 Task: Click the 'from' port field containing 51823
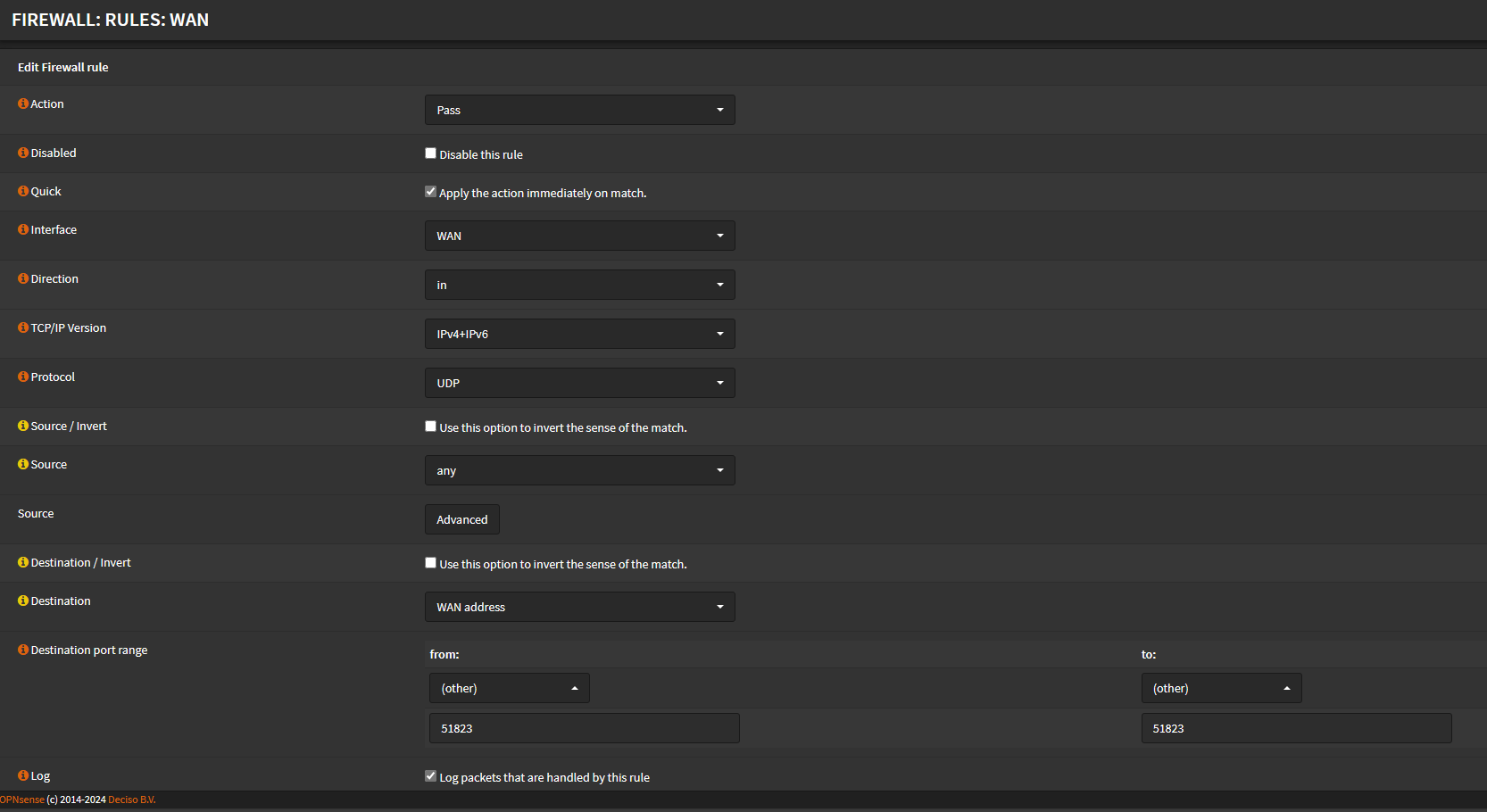(x=585, y=728)
